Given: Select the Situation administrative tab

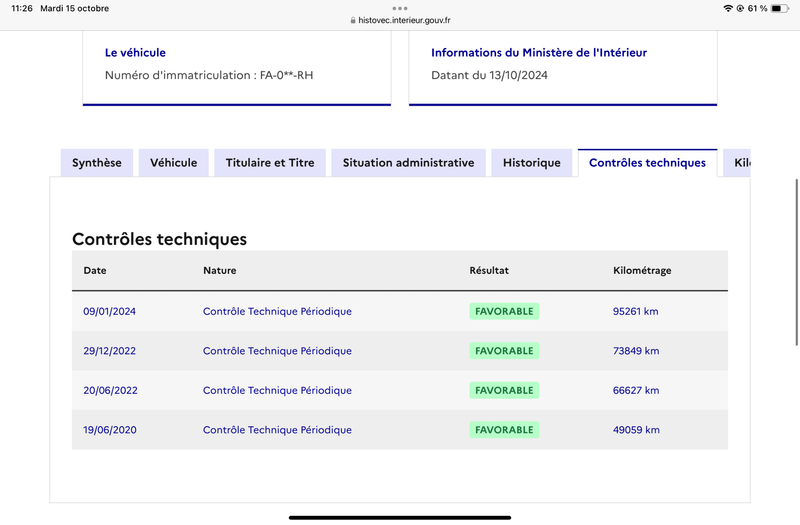Looking at the screenshot, I should click(408, 163).
